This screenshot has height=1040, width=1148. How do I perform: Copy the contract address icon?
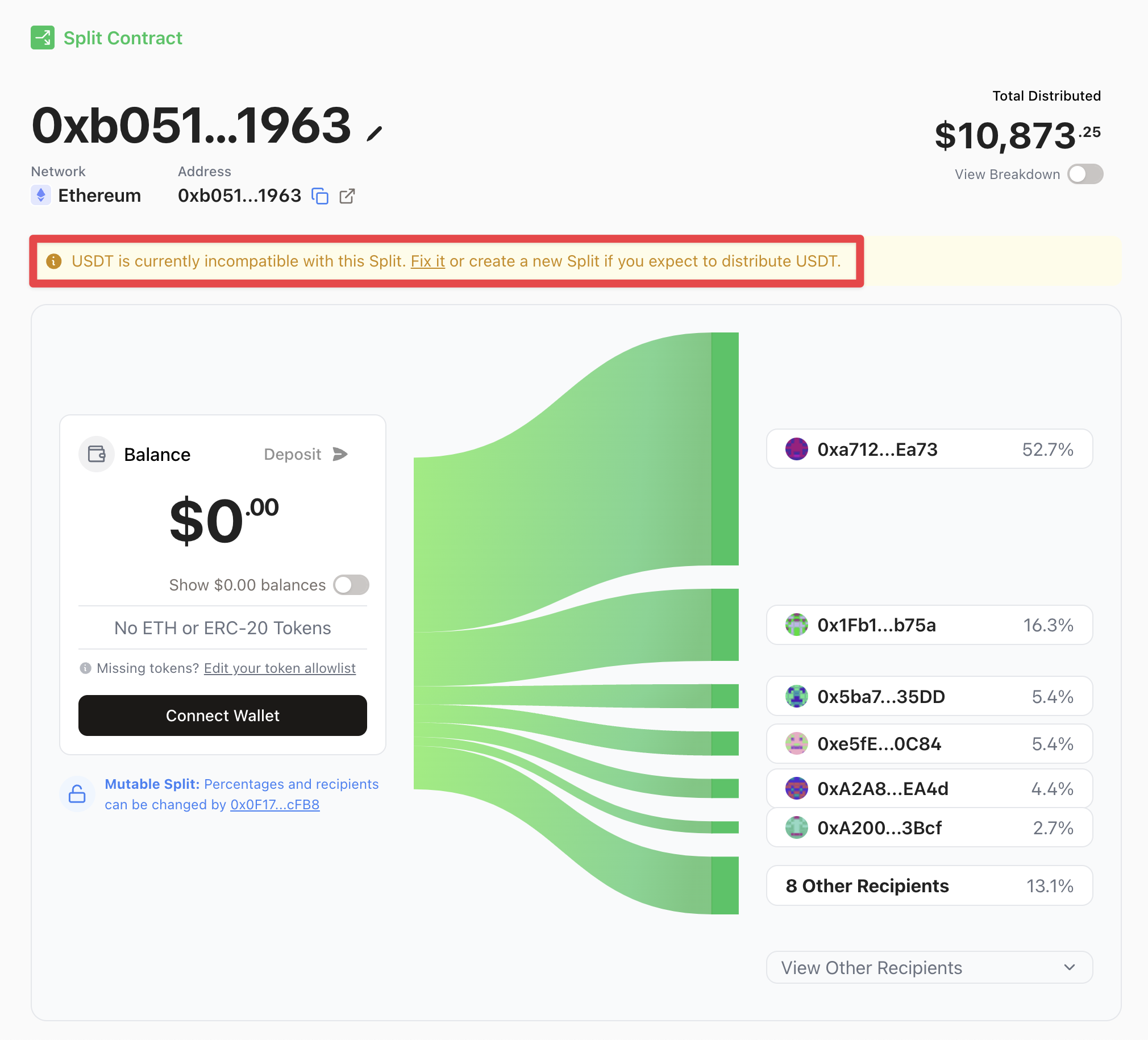(x=320, y=196)
